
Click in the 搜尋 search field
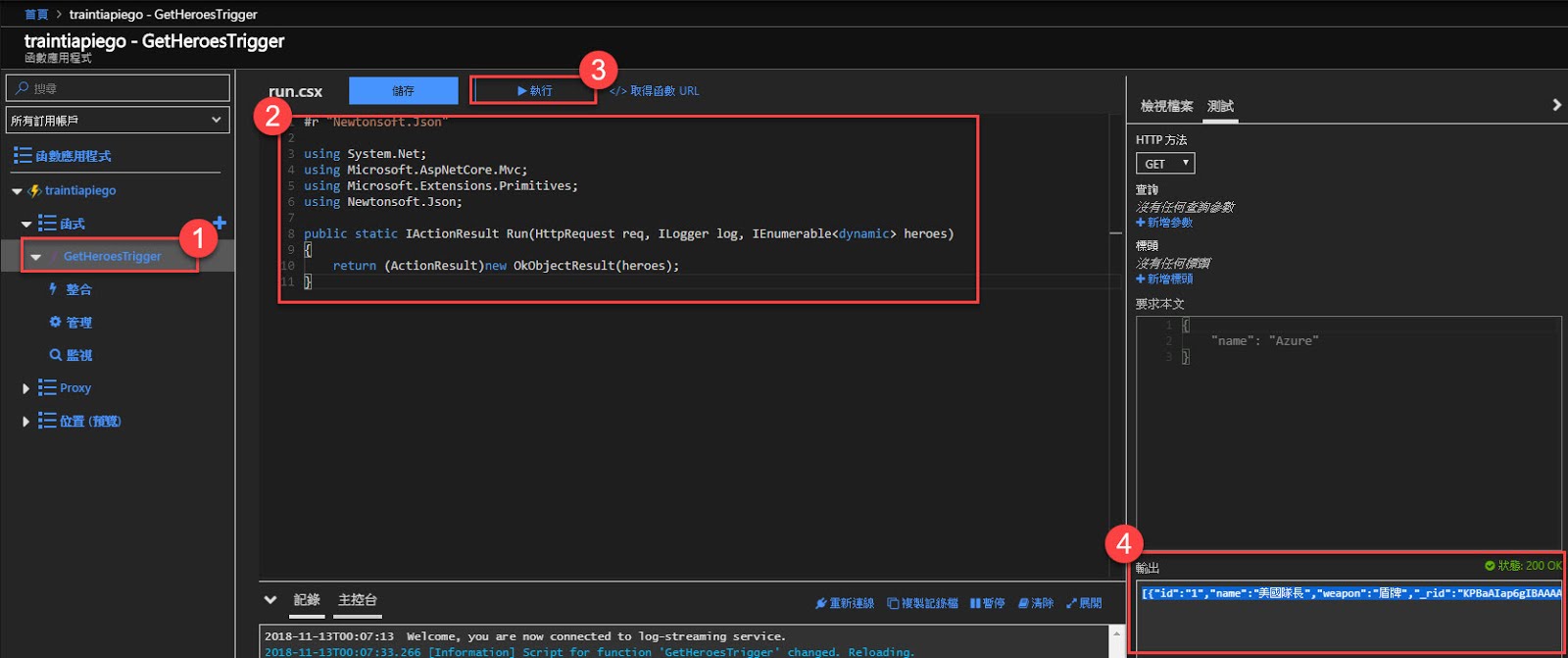pos(118,87)
